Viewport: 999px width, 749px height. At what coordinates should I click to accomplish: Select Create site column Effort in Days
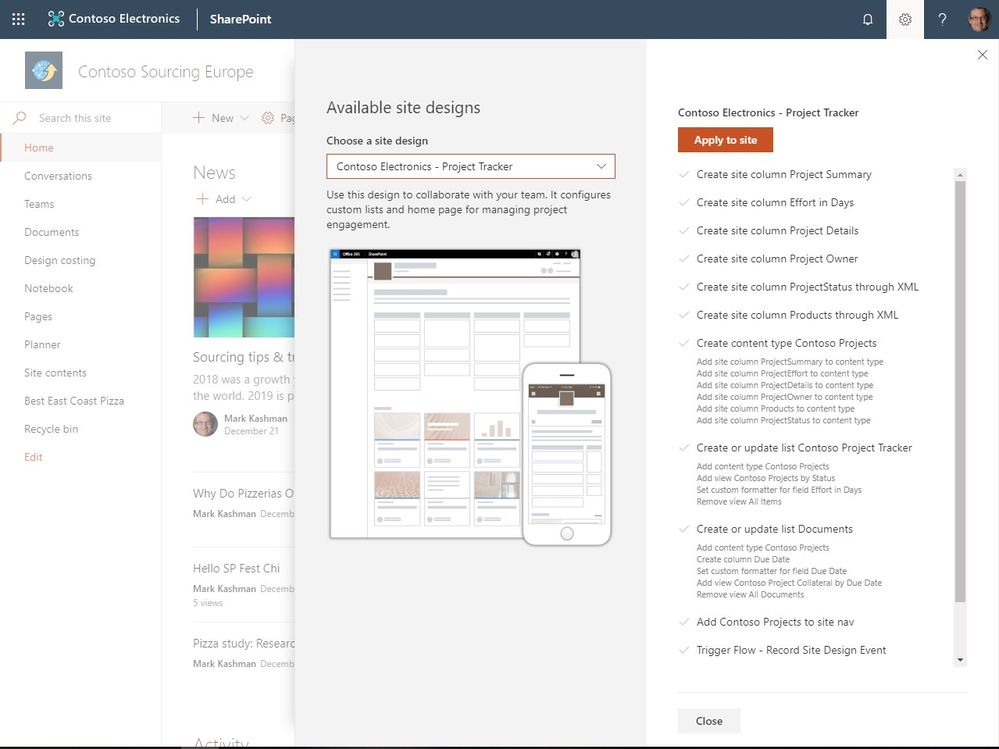pos(775,202)
